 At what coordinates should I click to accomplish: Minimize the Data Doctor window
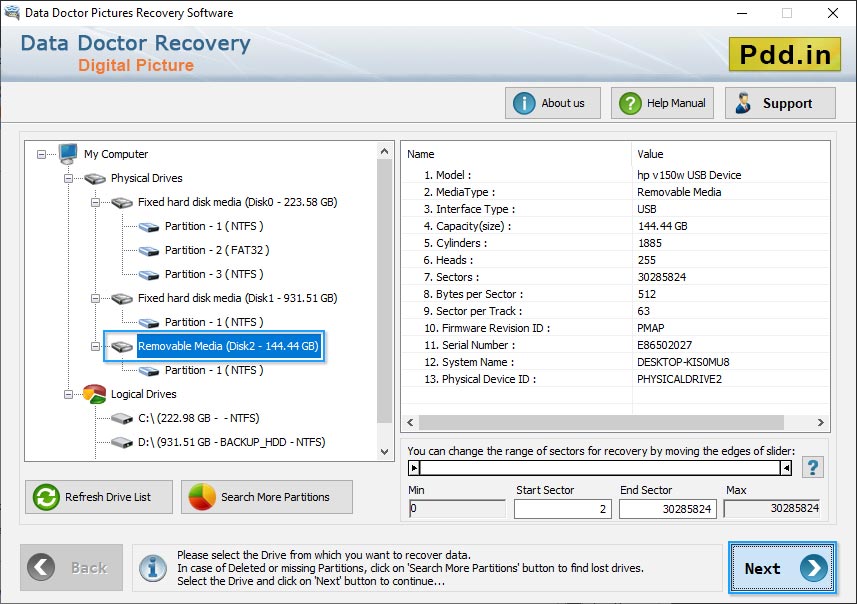pyautogui.click(x=742, y=13)
